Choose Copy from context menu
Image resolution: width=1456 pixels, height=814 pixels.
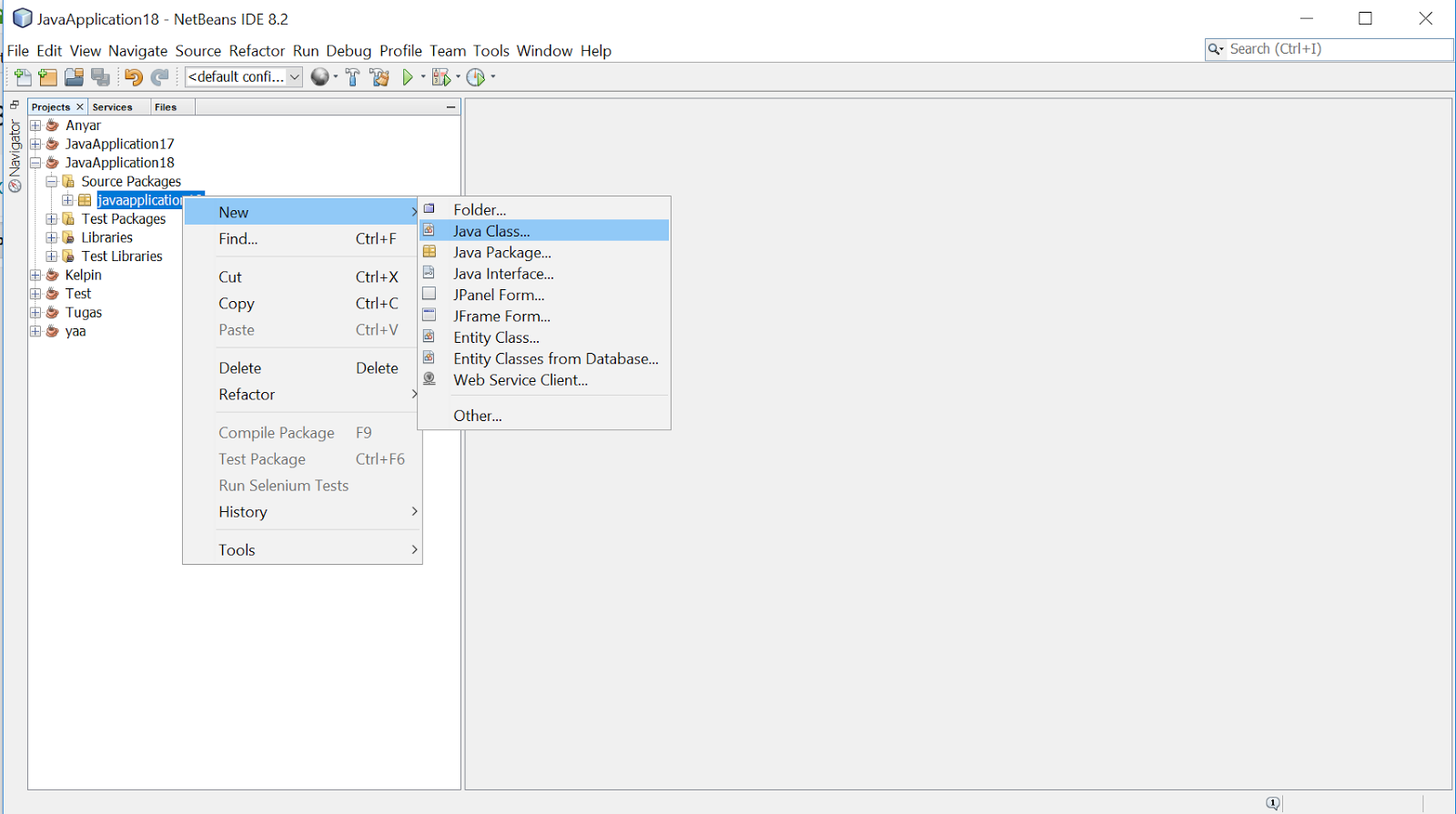click(302, 304)
